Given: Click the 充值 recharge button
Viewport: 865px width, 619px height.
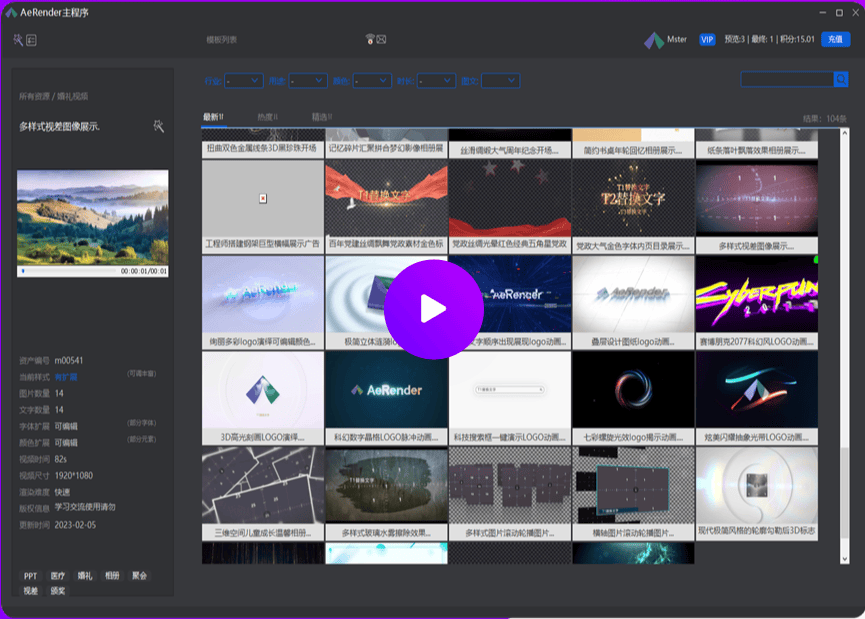Looking at the screenshot, I should [x=834, y=40].
